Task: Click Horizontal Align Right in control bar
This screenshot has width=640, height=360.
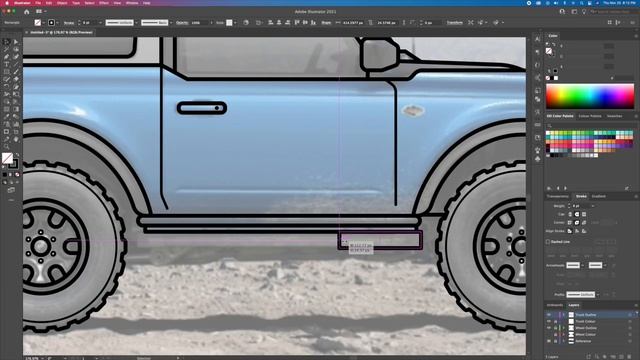Action: point(288,22)
